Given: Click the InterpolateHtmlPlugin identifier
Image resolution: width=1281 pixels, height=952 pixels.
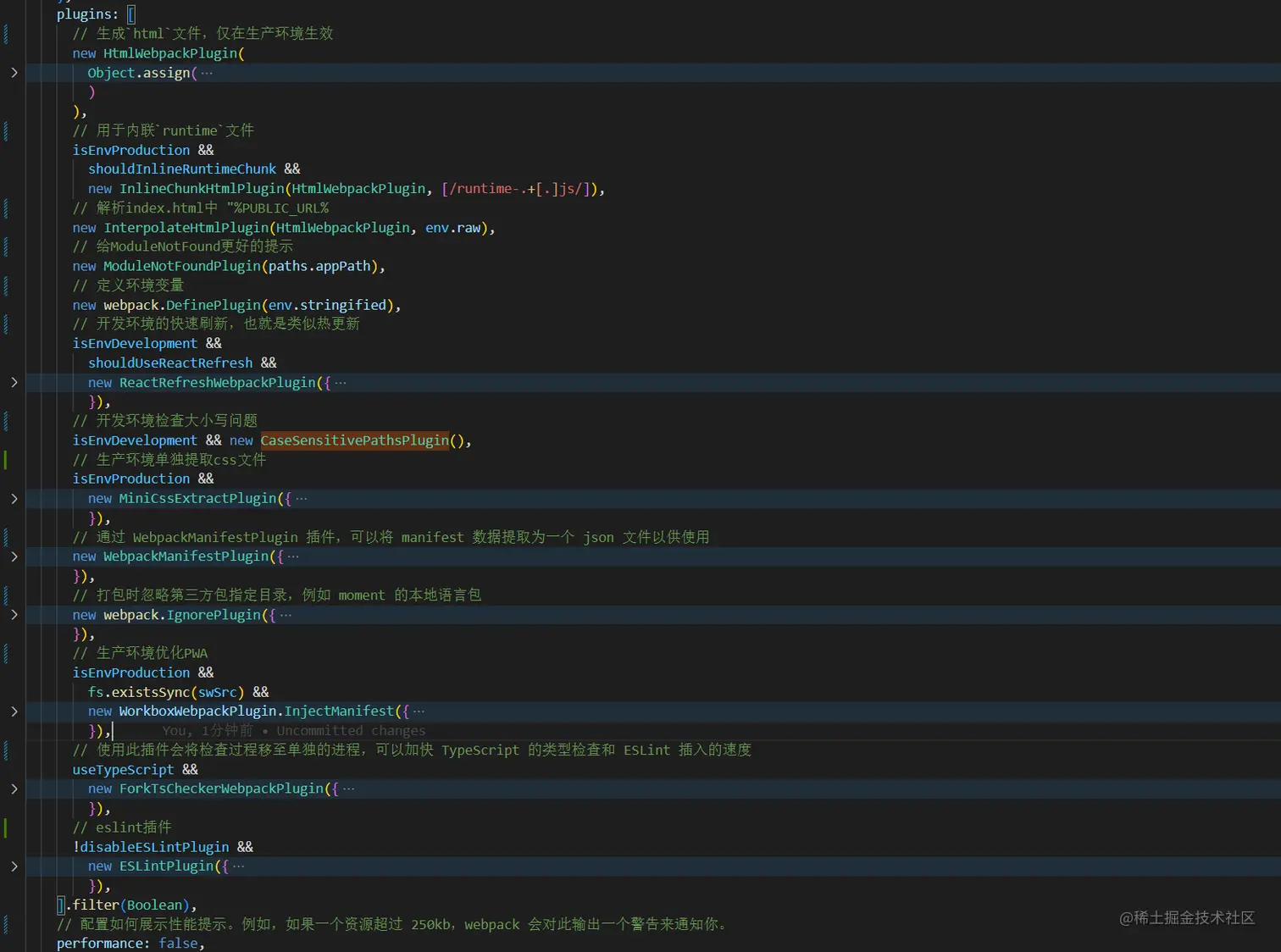Looking at the screenshot, I should pos(186,228).
